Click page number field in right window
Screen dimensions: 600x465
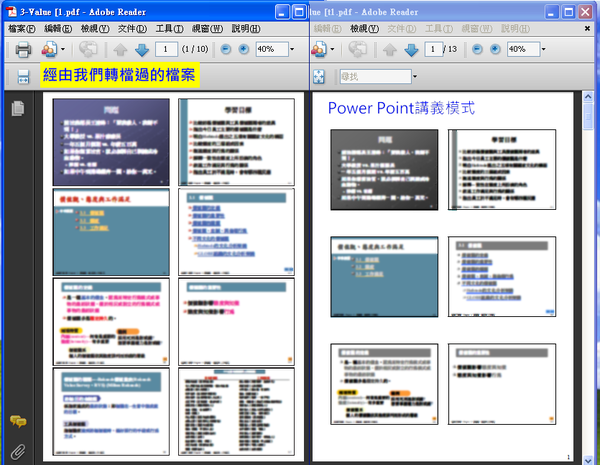(x=434, y=49)
